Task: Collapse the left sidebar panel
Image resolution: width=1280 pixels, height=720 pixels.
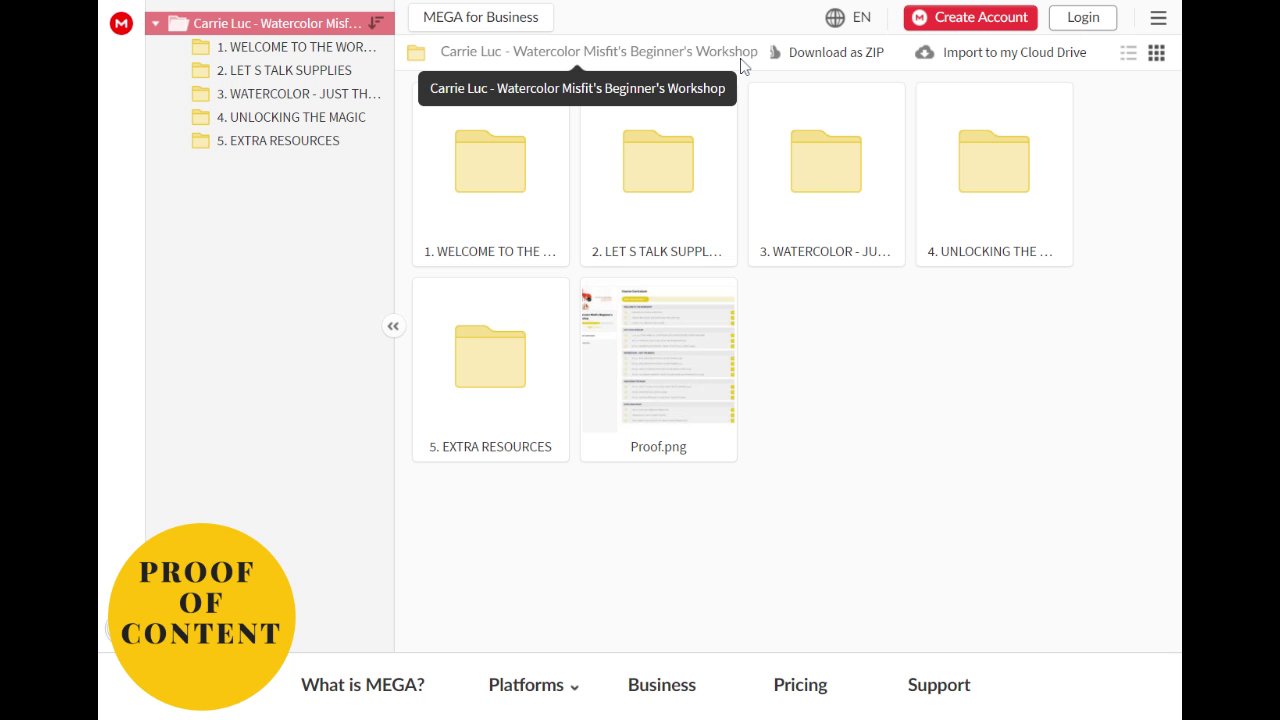Action: [393, 326]
